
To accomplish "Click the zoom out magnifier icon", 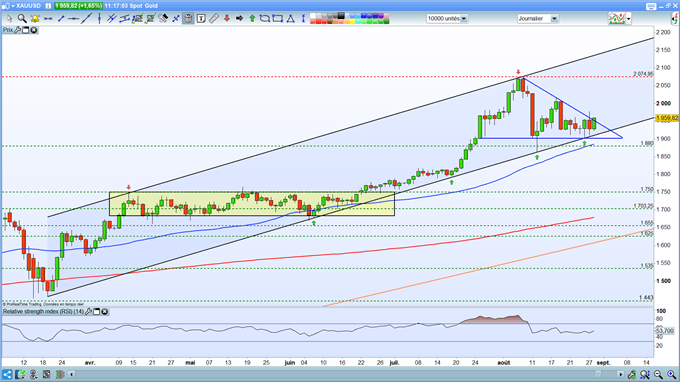I will pyautogui.click(x=658, y=374).
